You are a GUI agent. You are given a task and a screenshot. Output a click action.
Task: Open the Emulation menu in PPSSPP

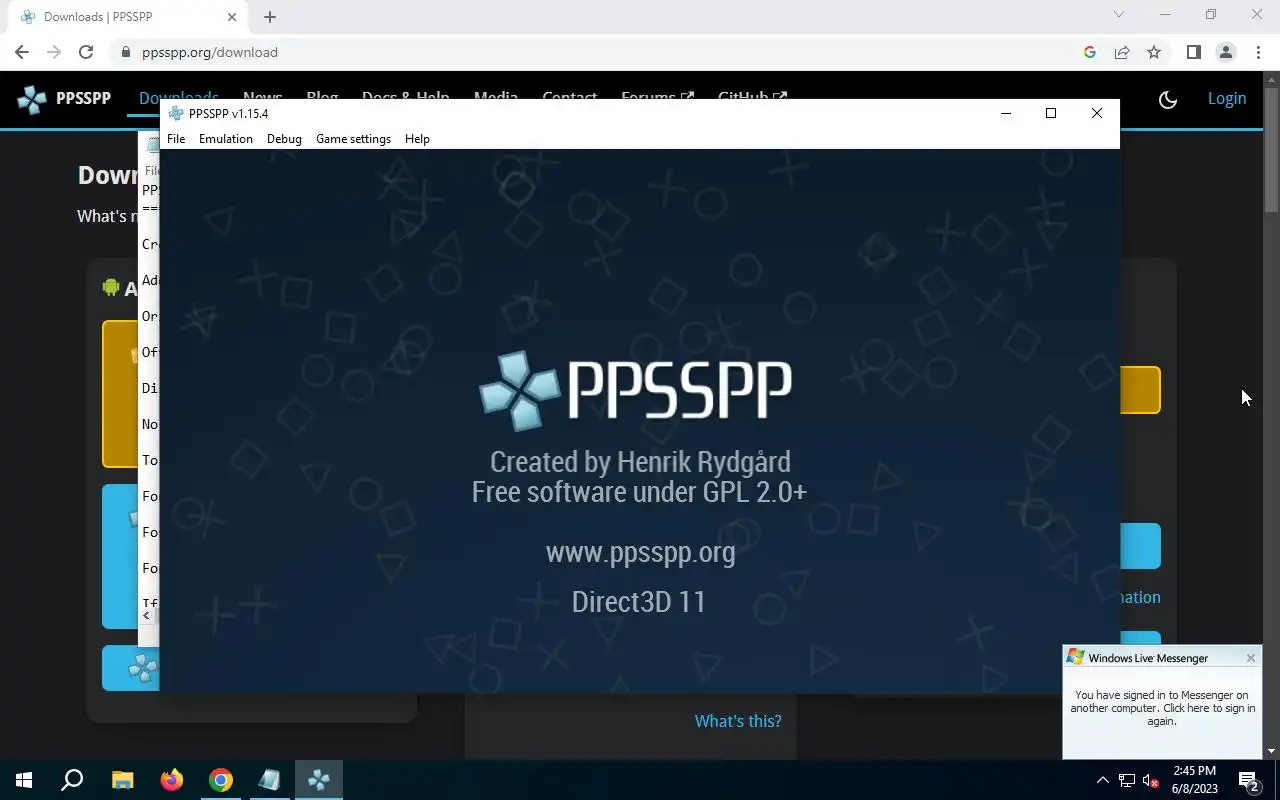tap(226, 139)
